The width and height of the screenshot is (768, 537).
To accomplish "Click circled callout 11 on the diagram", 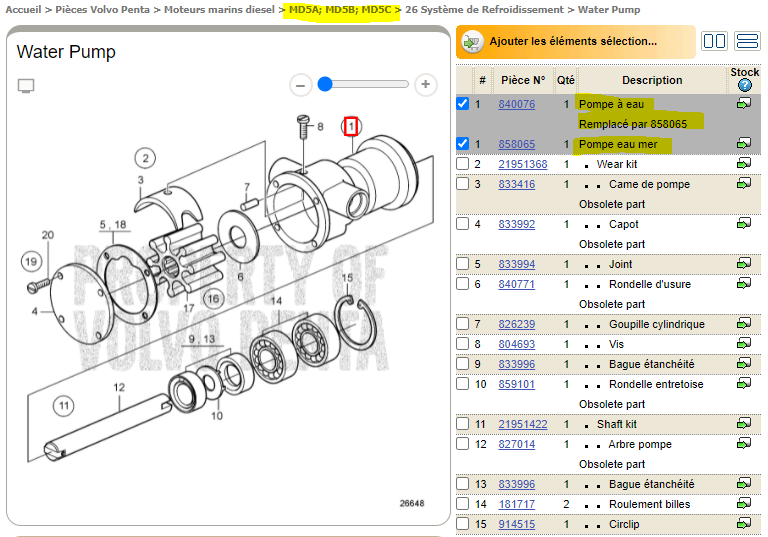I will [64, 406].
